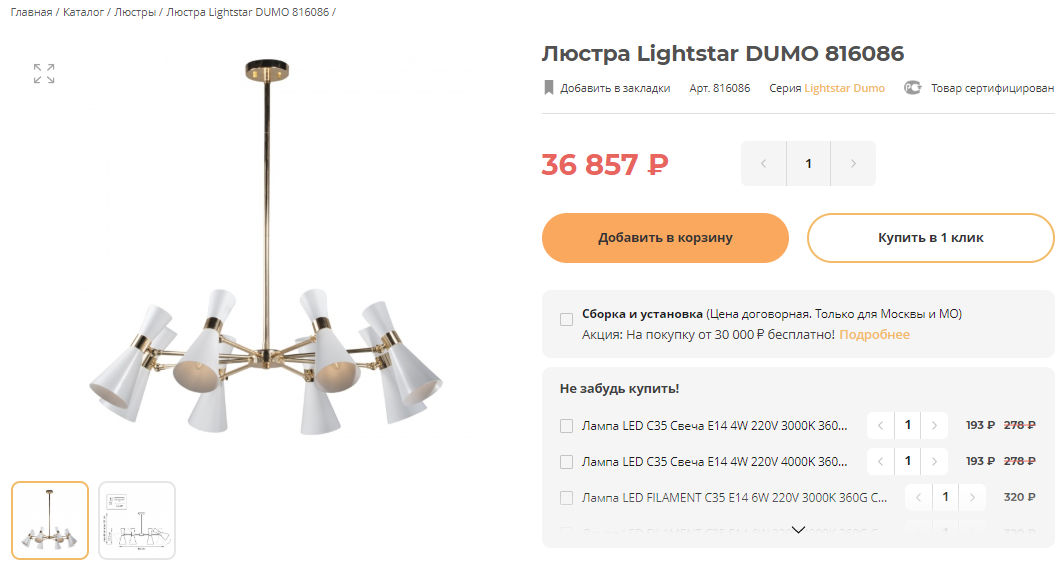Select the LED FILAMENT C35 lamp checkbox
Viewport: 1063px width, 562px height.
tap(566, 498)
